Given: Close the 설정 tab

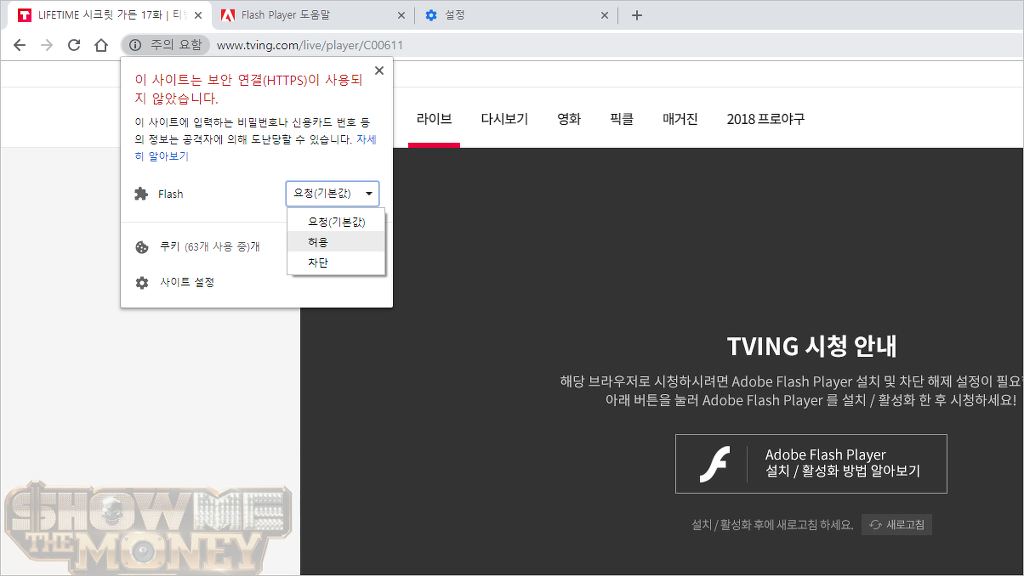Looking at the screenshot, I should coord(604,15).
